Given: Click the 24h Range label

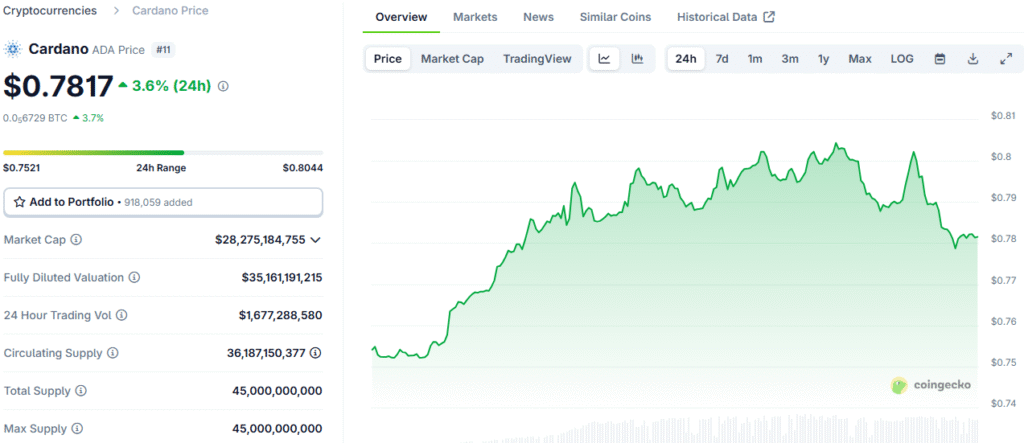Looking at the screenshot, I should [161, 168].
